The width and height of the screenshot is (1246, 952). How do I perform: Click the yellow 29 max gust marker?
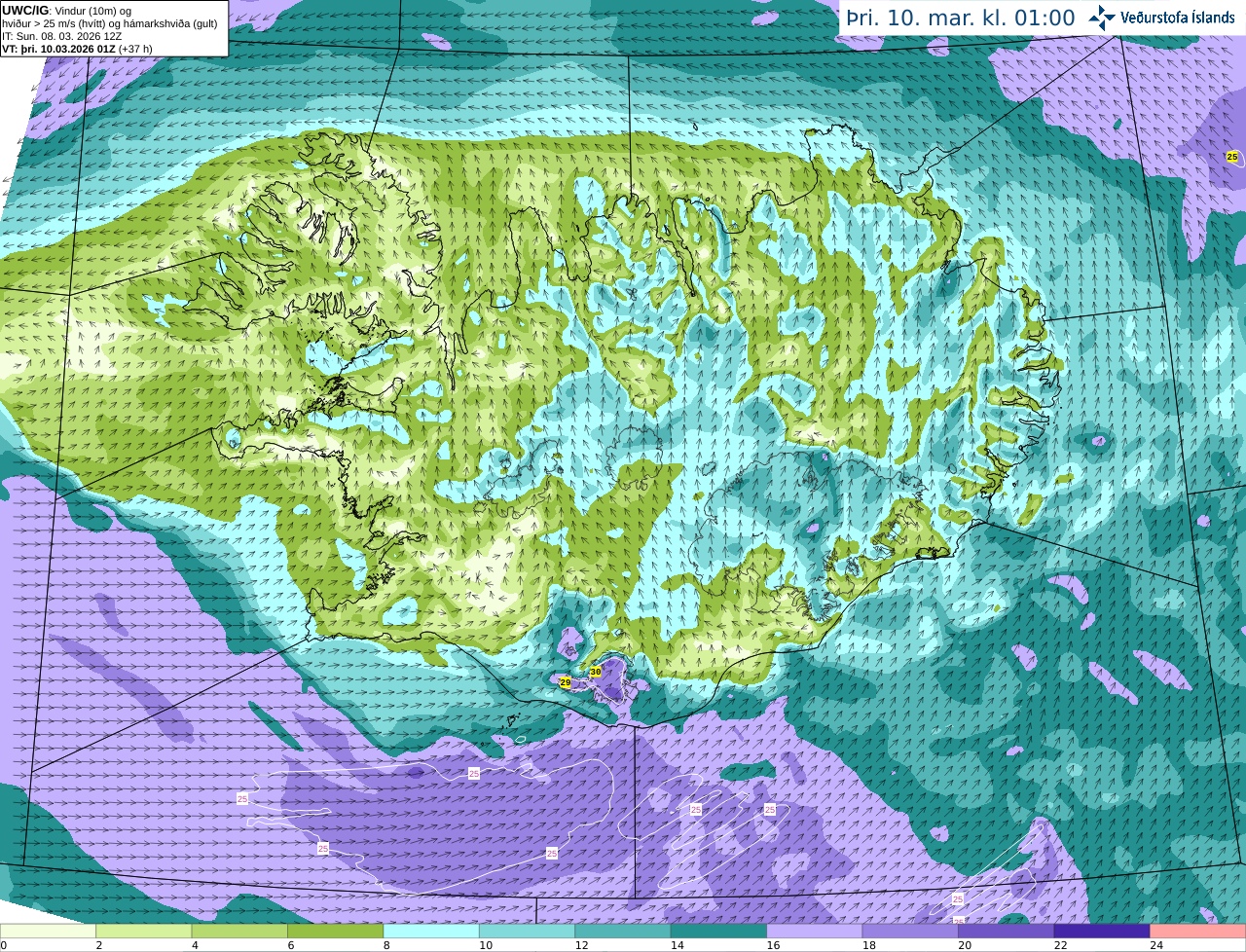[565, 683]
